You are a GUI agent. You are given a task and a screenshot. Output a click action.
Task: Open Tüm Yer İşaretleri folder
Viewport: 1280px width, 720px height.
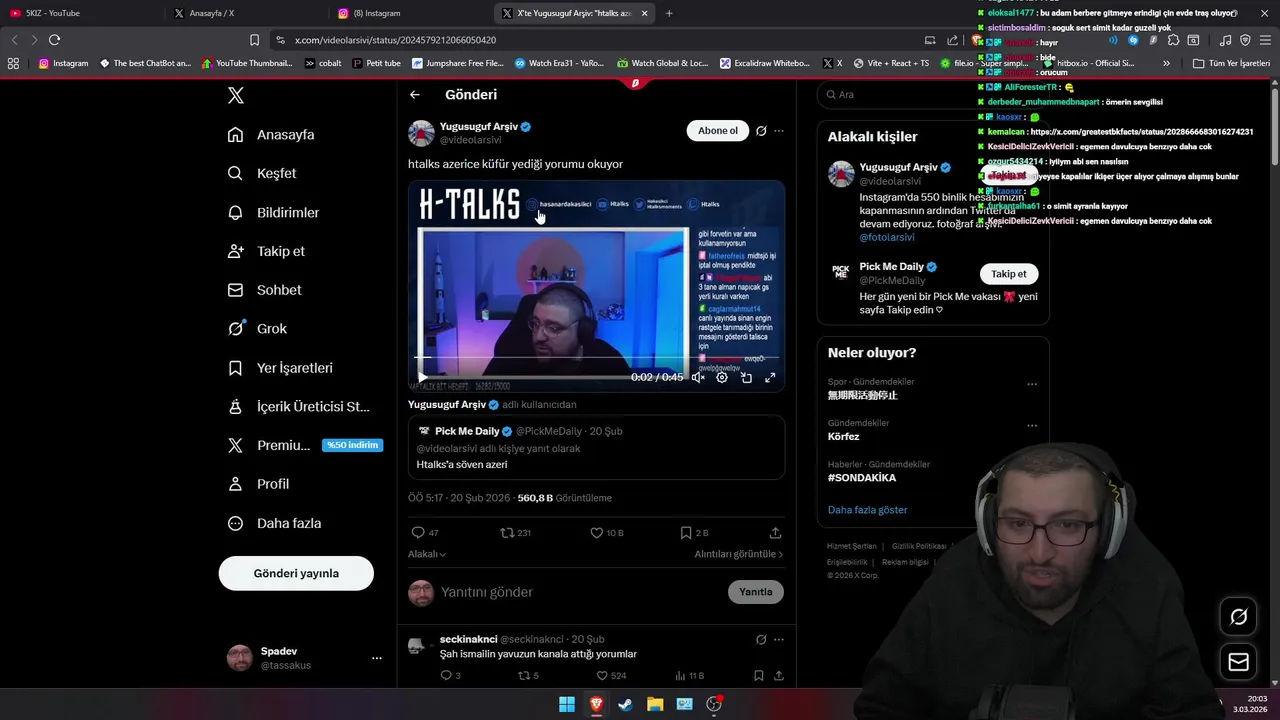point(1231,63)
